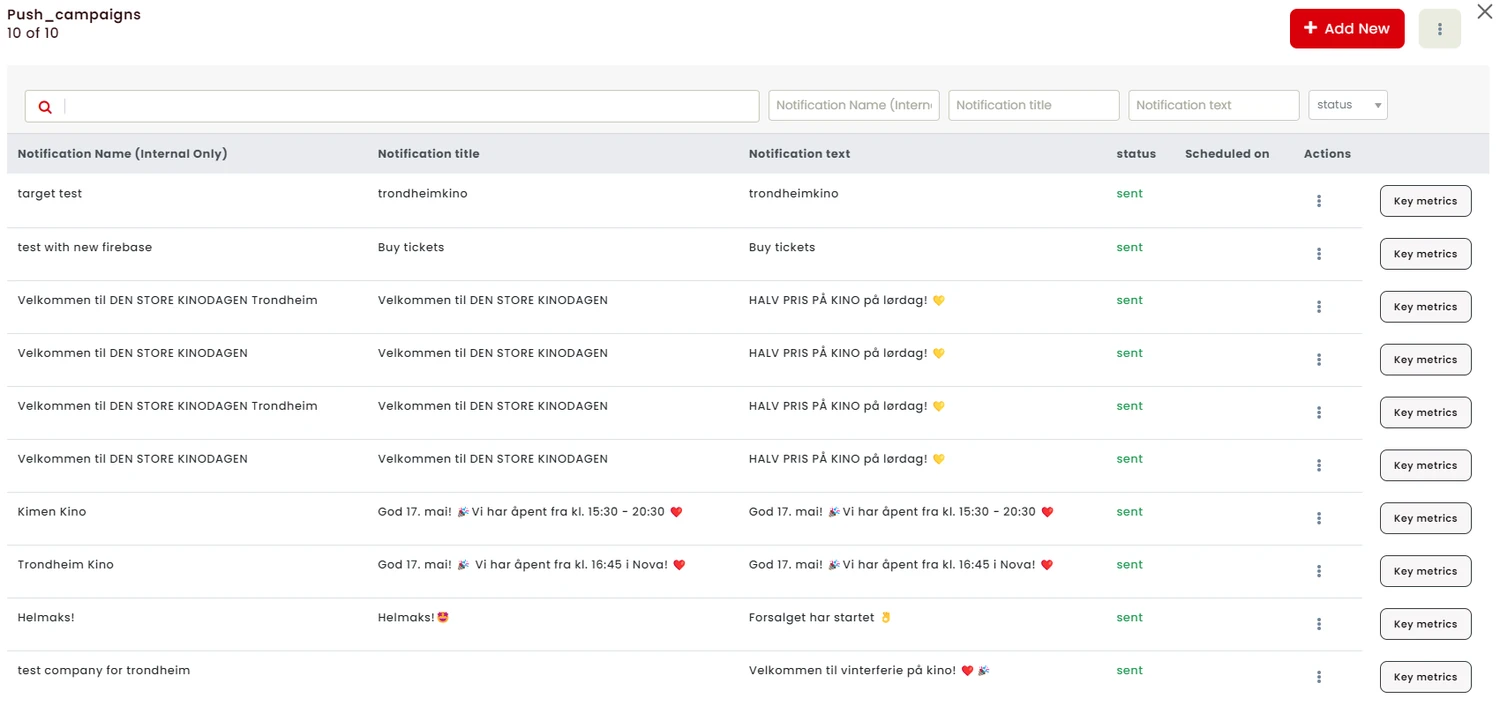Click the Notification title filter field
The height and width of the screenshot is (728, 1500).
(x=1034, y=105)
